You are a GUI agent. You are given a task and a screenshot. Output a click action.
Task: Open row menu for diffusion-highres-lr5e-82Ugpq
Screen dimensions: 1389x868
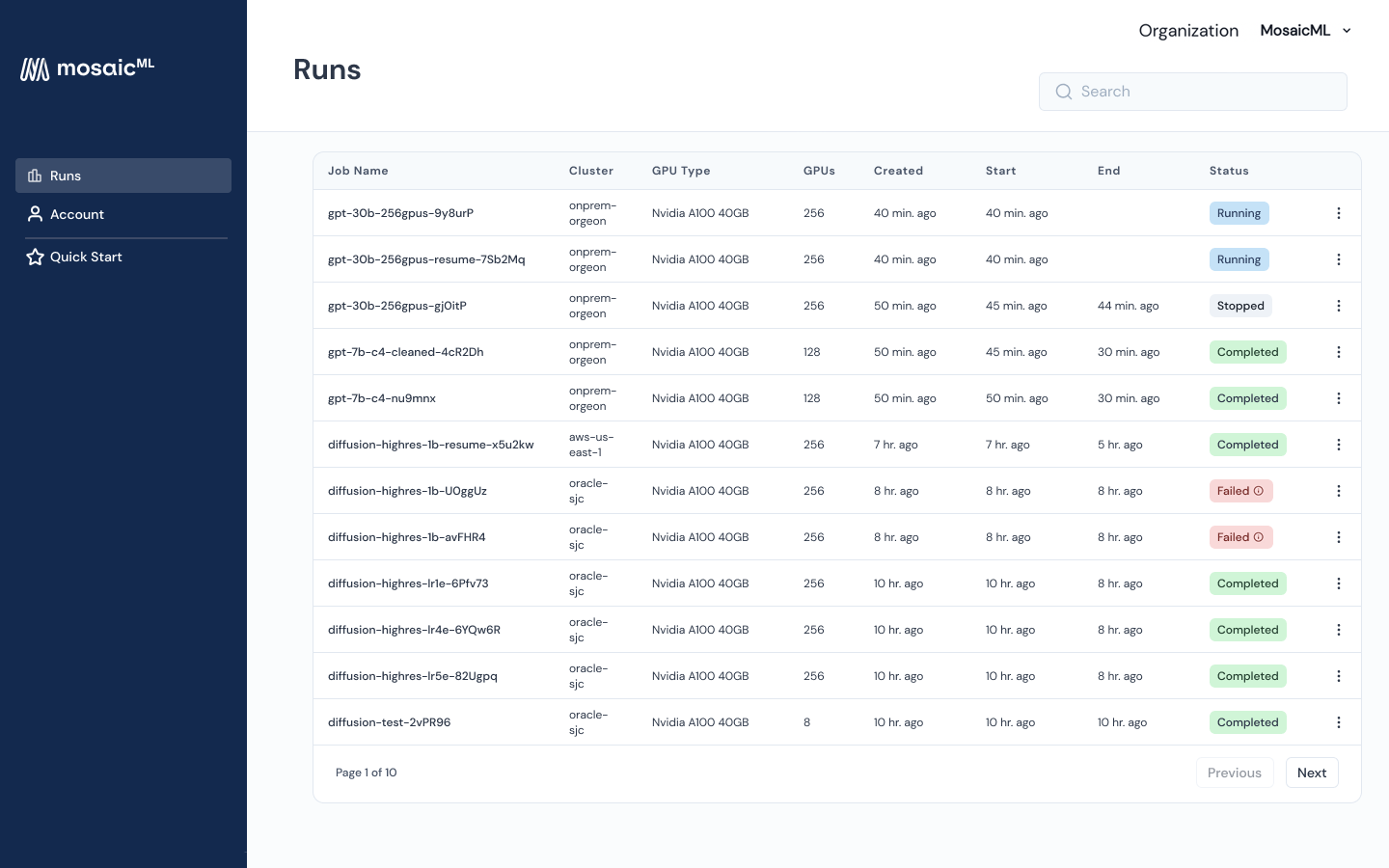click(x=1339, y=676)
